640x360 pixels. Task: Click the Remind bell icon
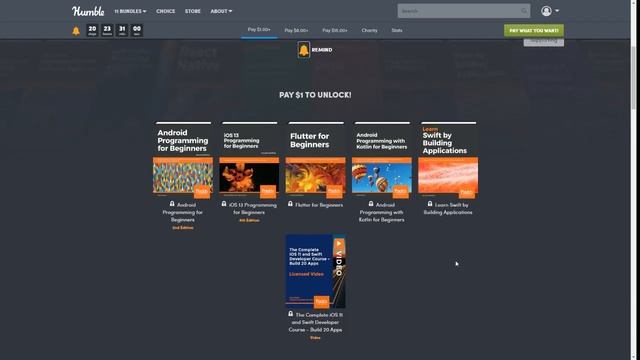pyautogui.click(x=304, y=50)
